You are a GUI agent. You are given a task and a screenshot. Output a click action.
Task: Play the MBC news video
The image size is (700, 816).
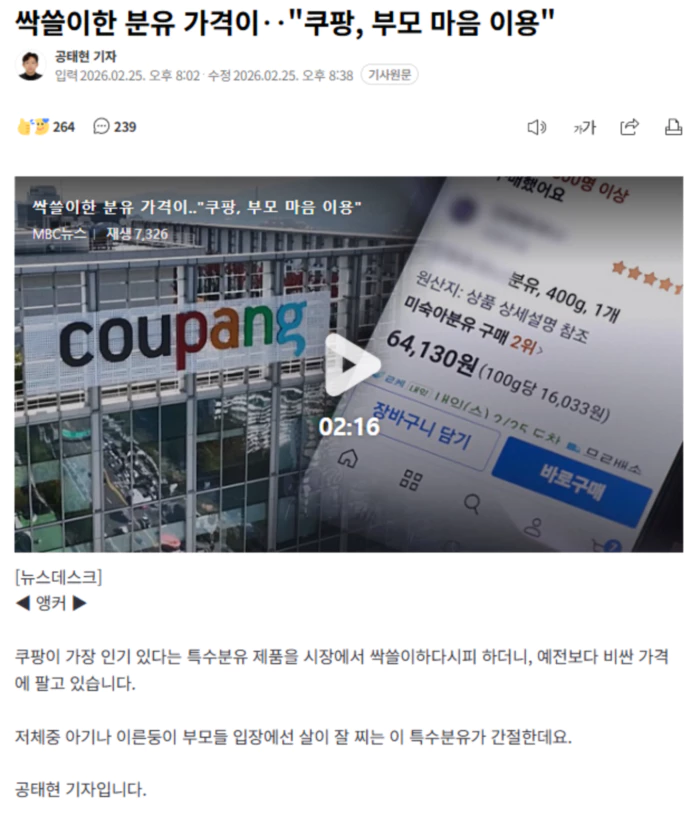coord(352,365)
